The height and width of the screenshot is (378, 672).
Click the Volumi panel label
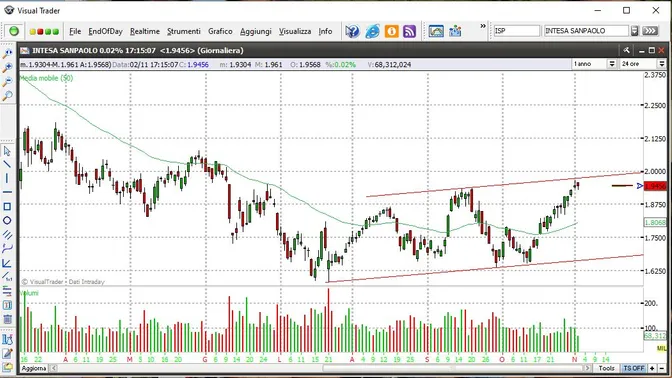[29, 293]
